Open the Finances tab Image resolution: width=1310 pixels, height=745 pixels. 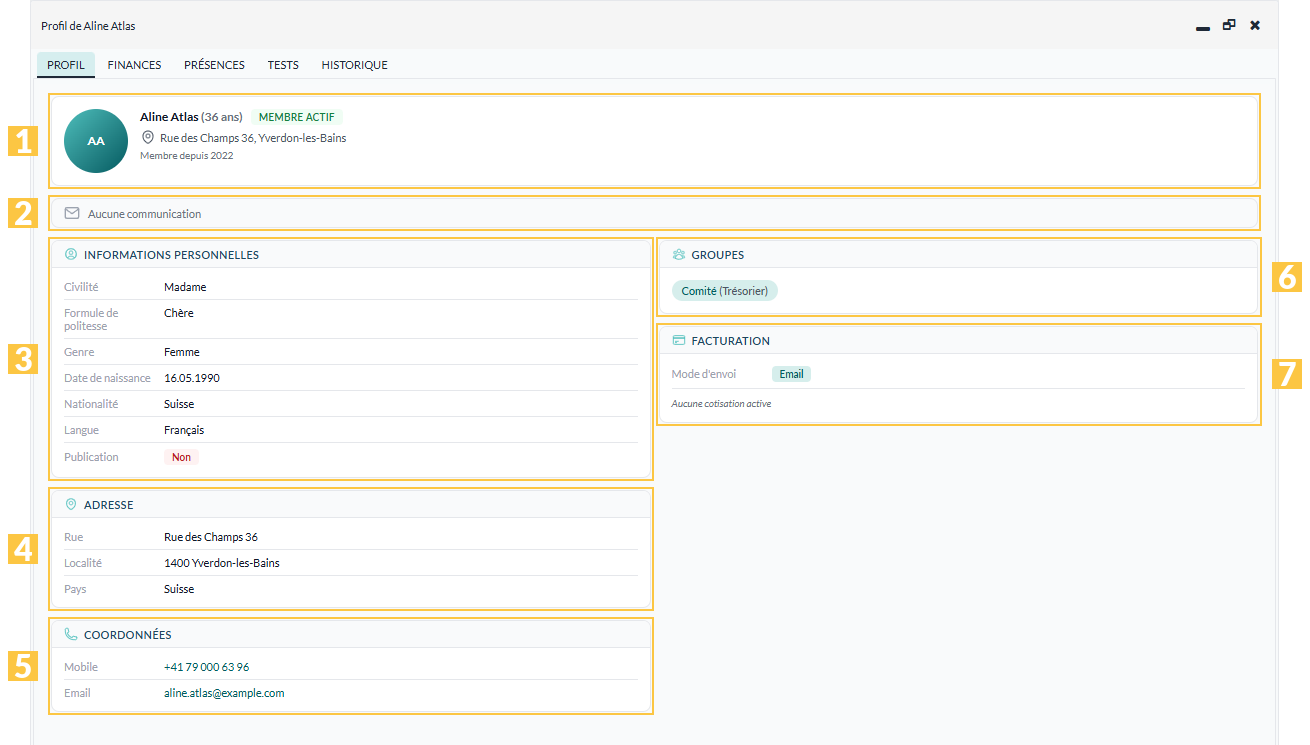point(134,65)
